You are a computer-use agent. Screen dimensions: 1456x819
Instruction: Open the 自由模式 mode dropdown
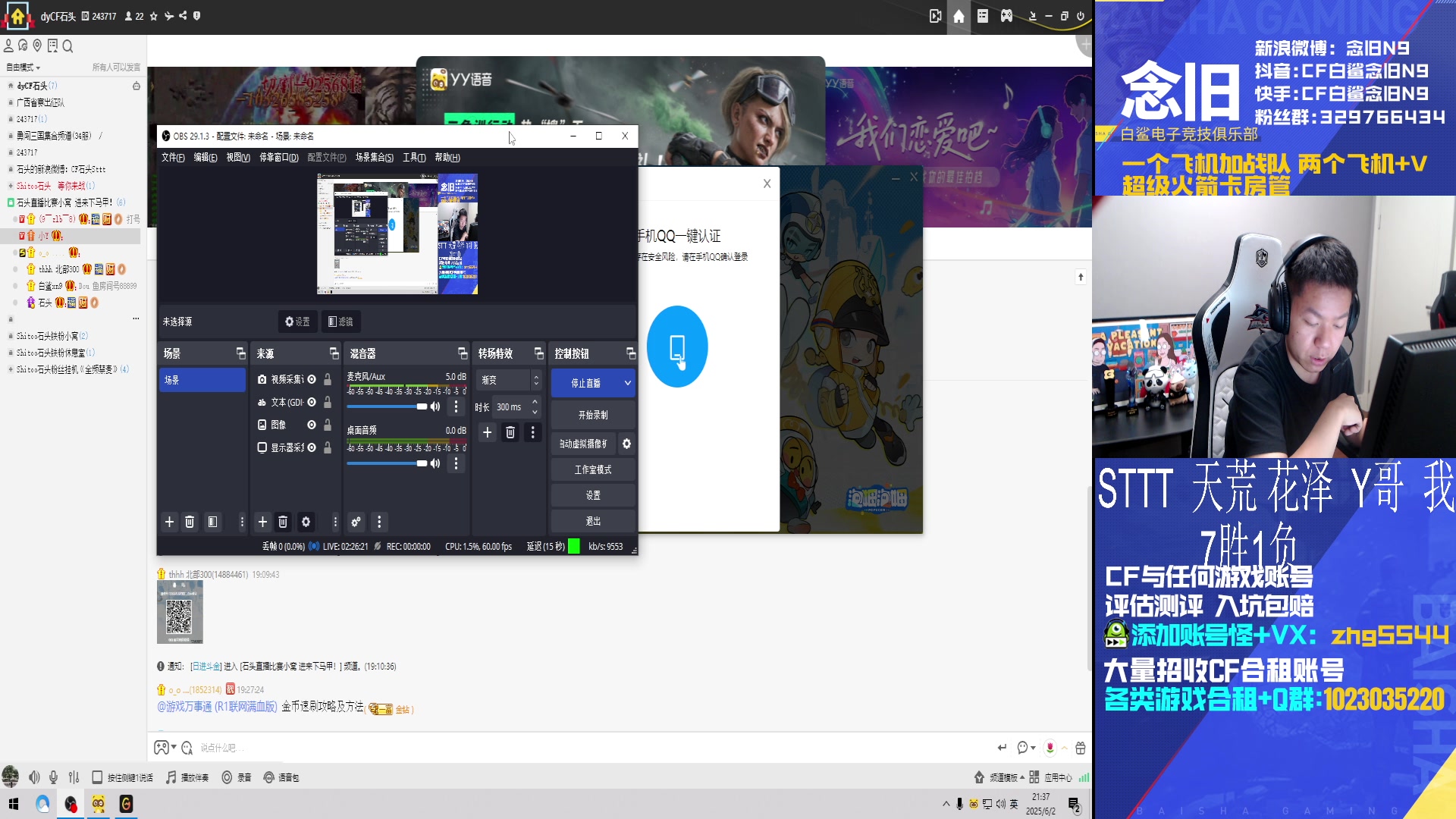coord(23,67)
